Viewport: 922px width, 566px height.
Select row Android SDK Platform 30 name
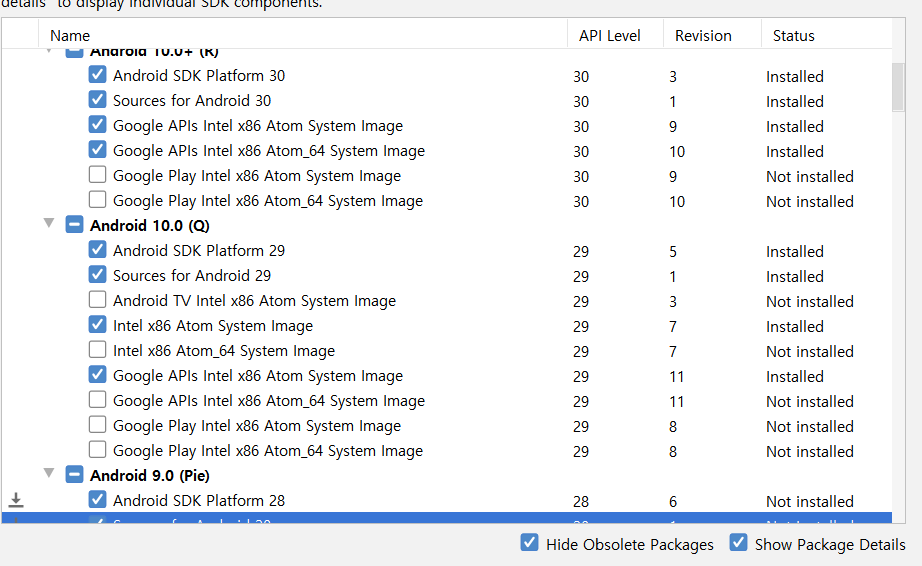tap(199, 76)
